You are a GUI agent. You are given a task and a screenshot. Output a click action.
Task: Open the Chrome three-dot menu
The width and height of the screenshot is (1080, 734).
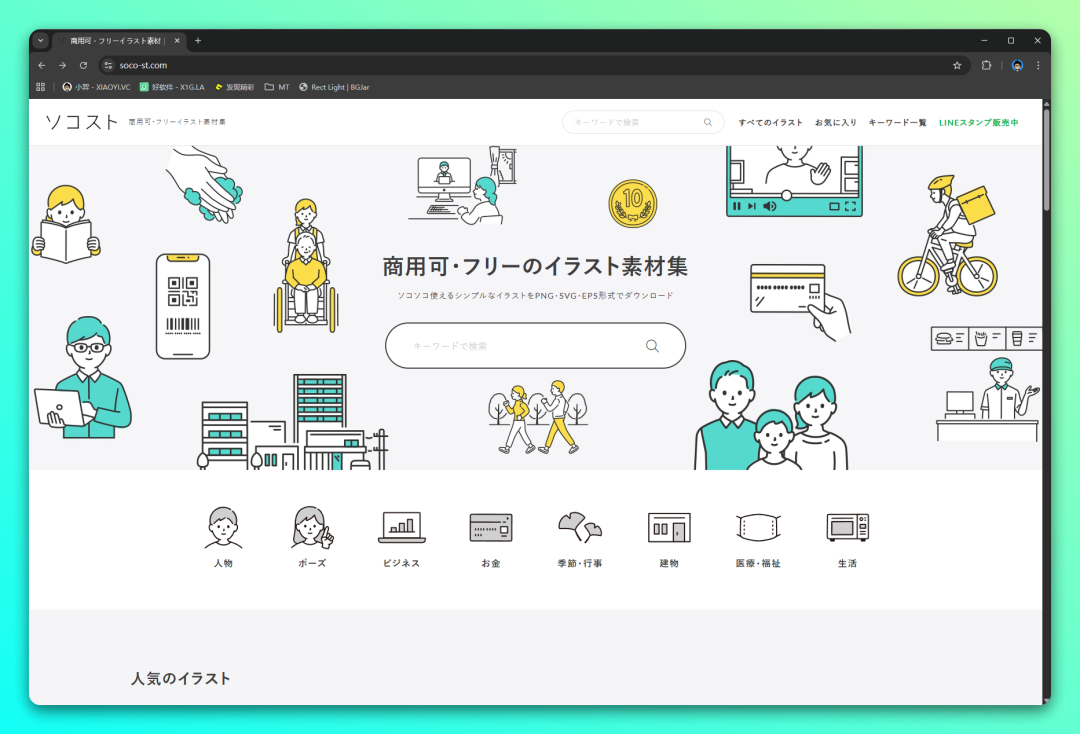click(x=1038, y=65)
